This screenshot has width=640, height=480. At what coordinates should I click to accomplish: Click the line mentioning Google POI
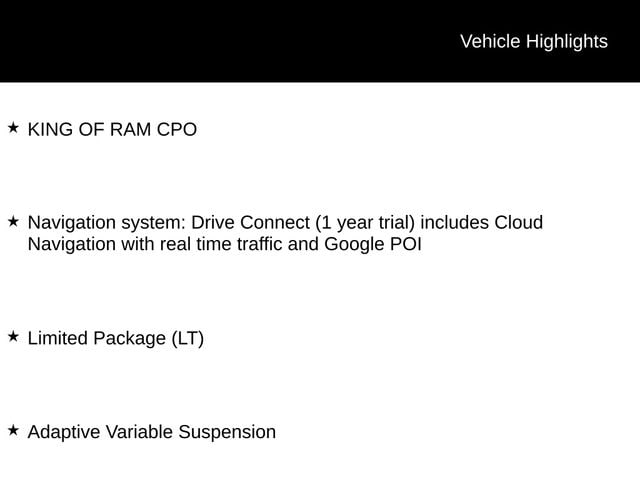click(224, 244)
